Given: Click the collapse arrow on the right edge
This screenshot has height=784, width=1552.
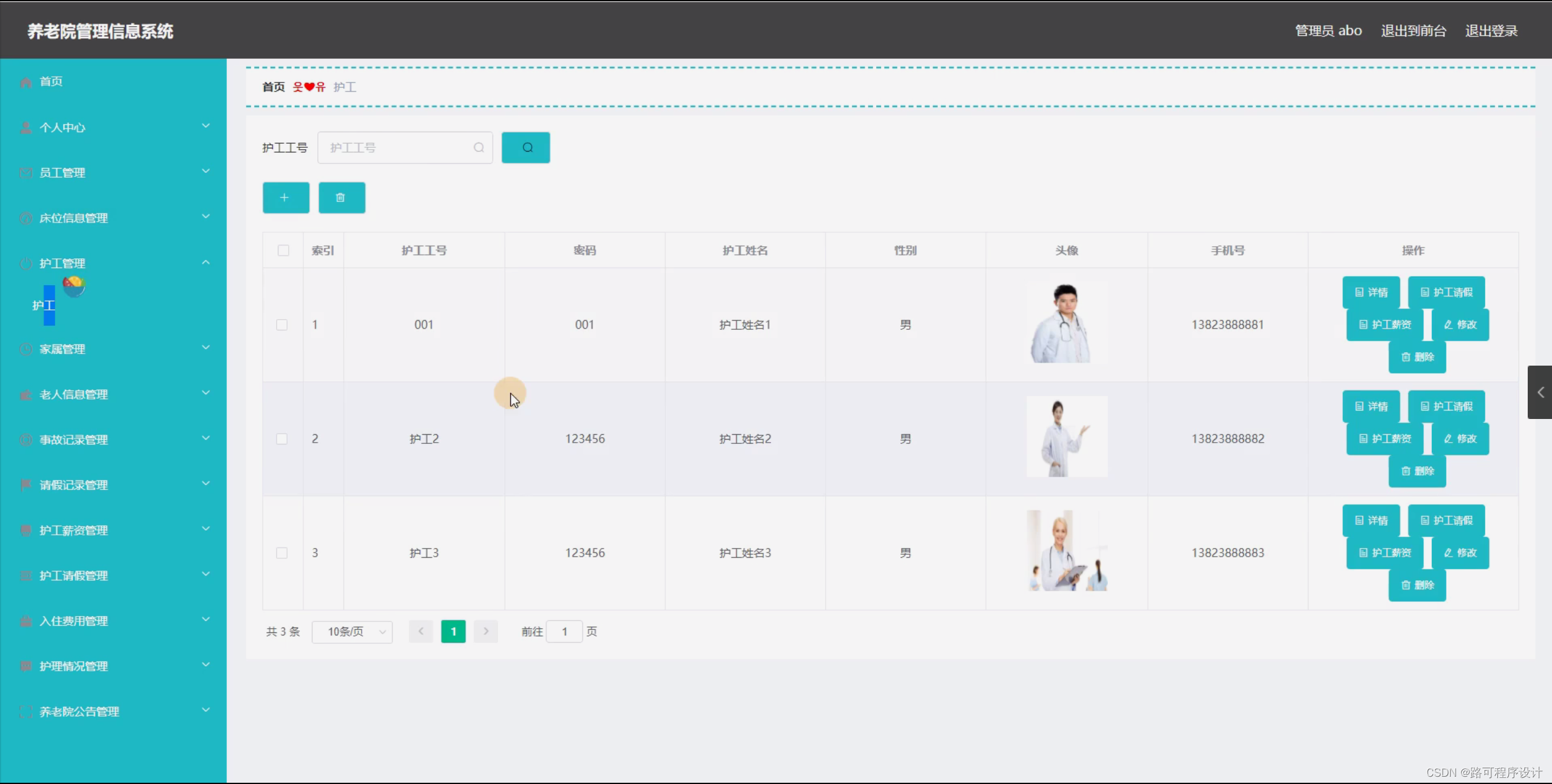Looking at the screenshot, I should tap(1540, 392).
